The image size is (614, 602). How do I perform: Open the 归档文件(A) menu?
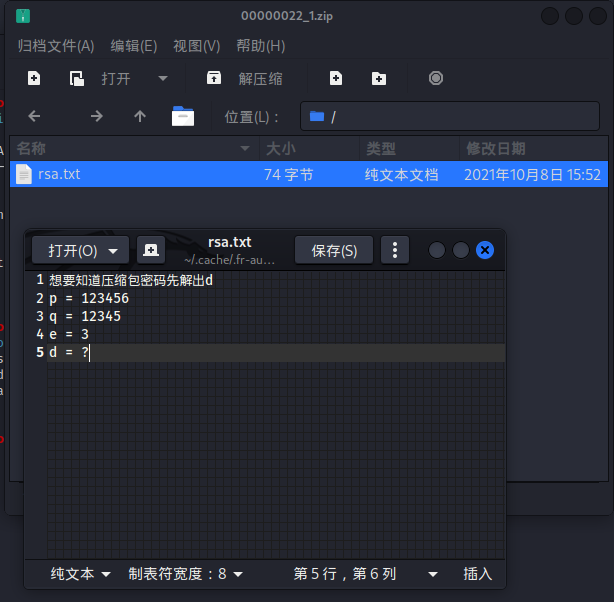56,46
